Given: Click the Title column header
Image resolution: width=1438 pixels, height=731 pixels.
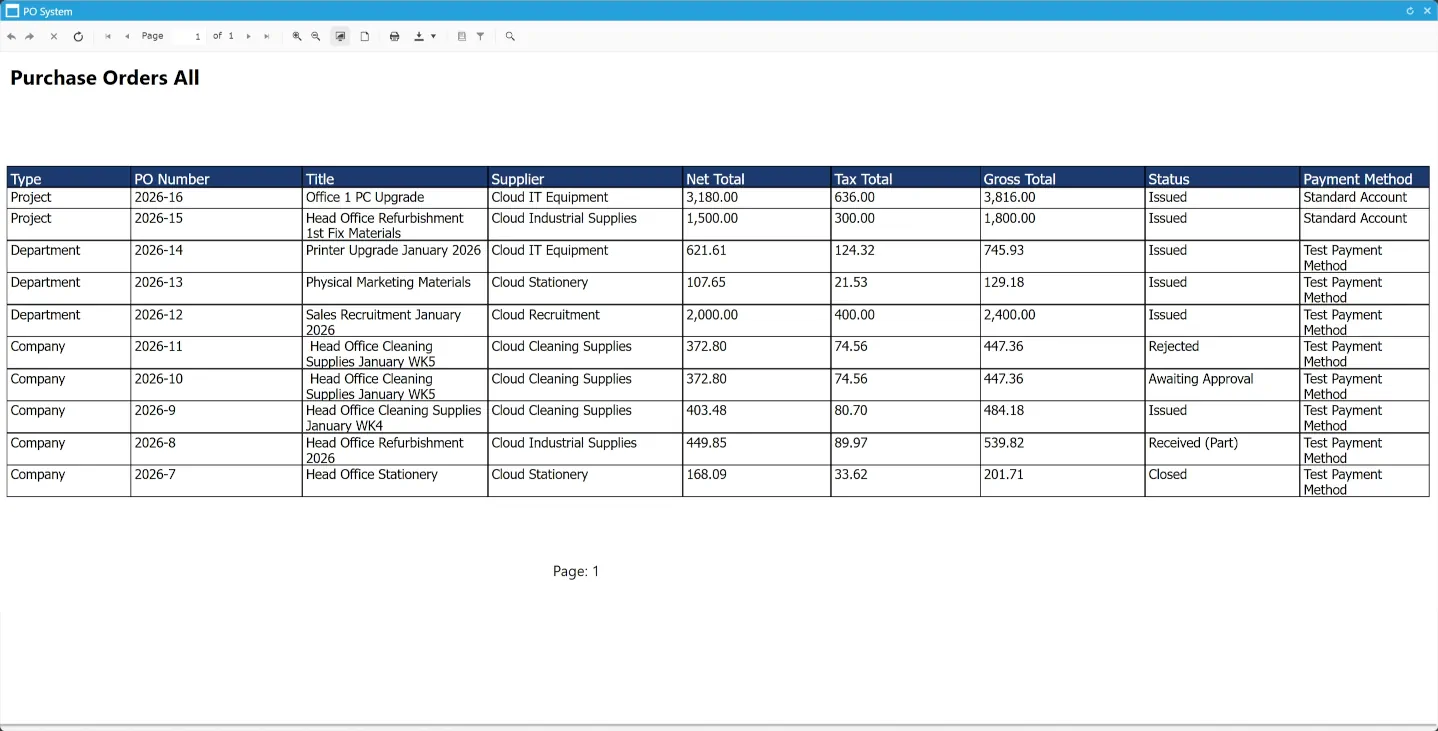Looking at the screenshot, I should coord(395,178).
